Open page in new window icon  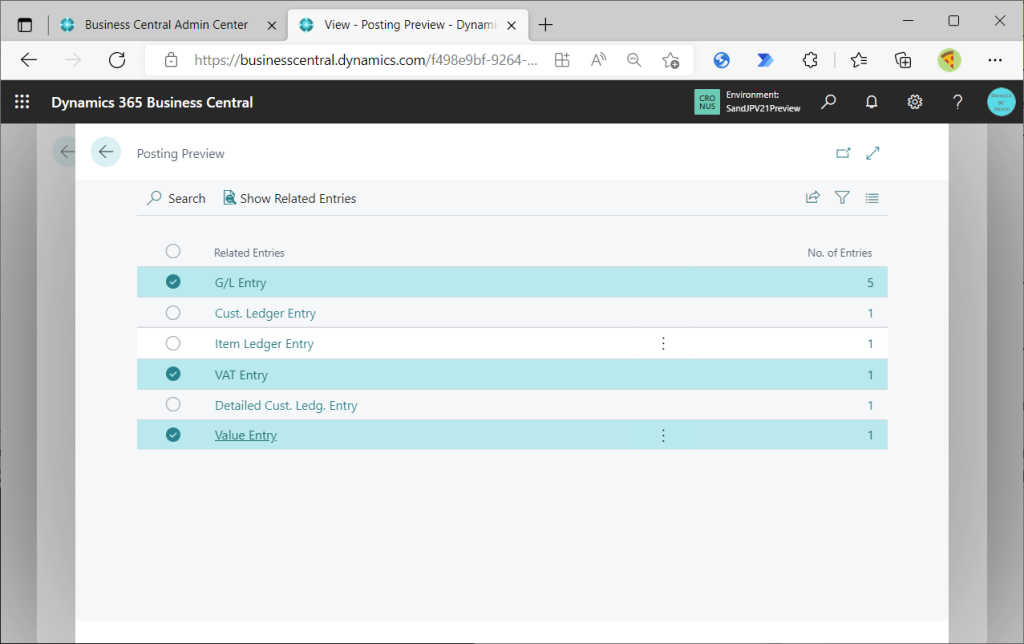(843, 153)
